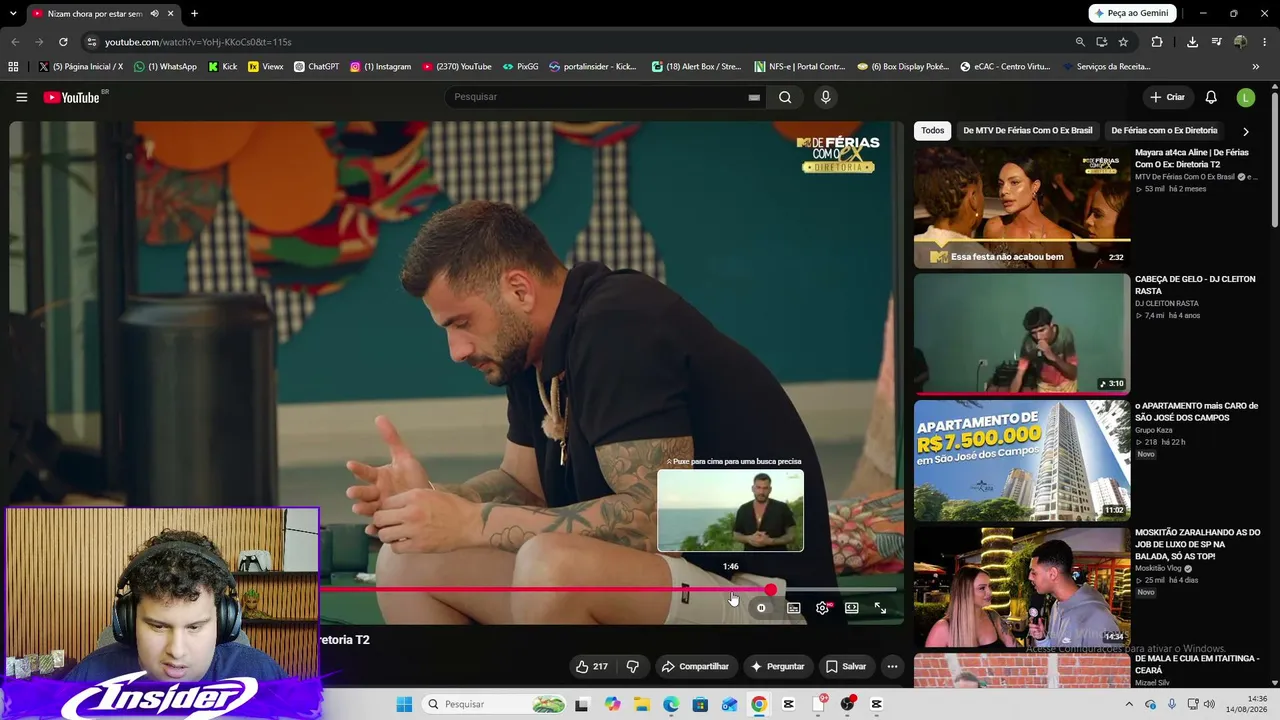Open the WhatsApp bookmark

165,67
